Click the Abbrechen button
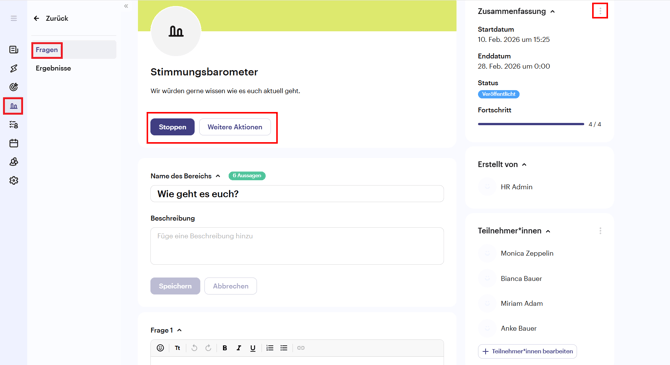This screenshot has height=365, width=670. [x=231, y=286]
